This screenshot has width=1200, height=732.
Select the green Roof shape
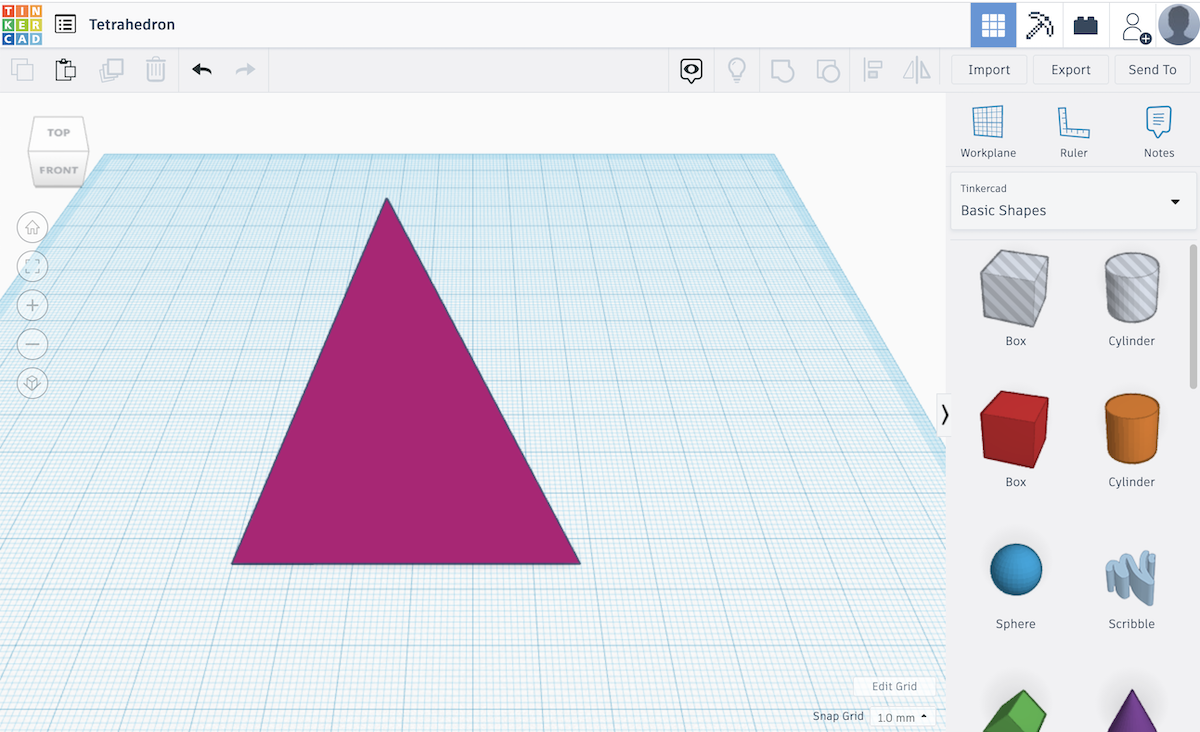coord(1015,709)
